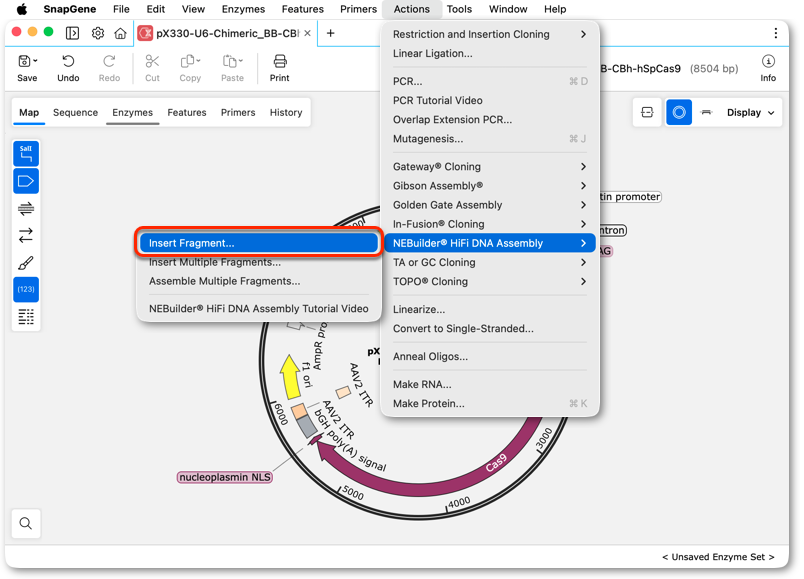This screenshot has width=804, height=579.
Task: Click the Undo arrow icon
Action: [68, 62]
